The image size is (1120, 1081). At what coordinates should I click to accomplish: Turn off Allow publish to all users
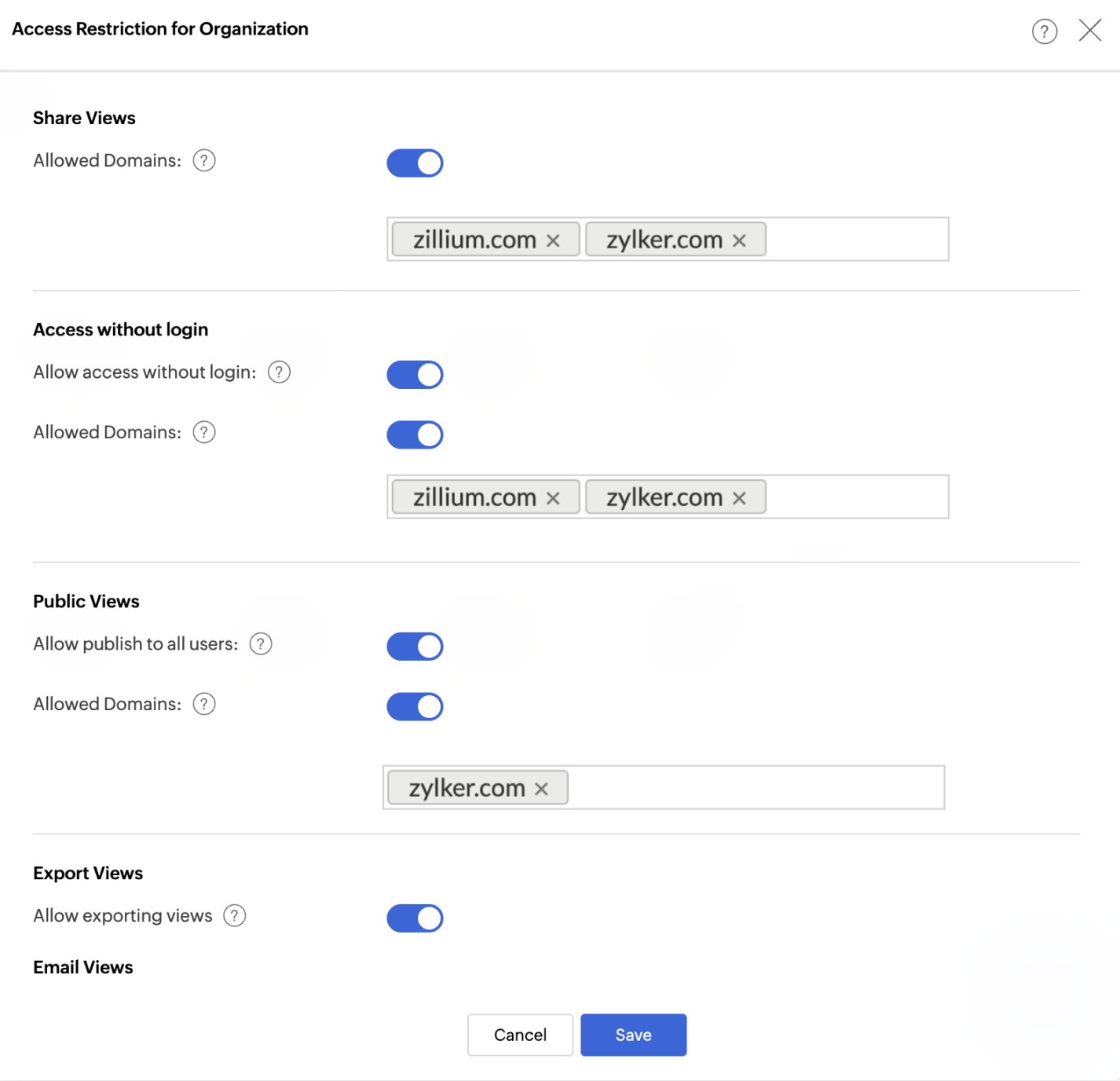pos(415,647)
